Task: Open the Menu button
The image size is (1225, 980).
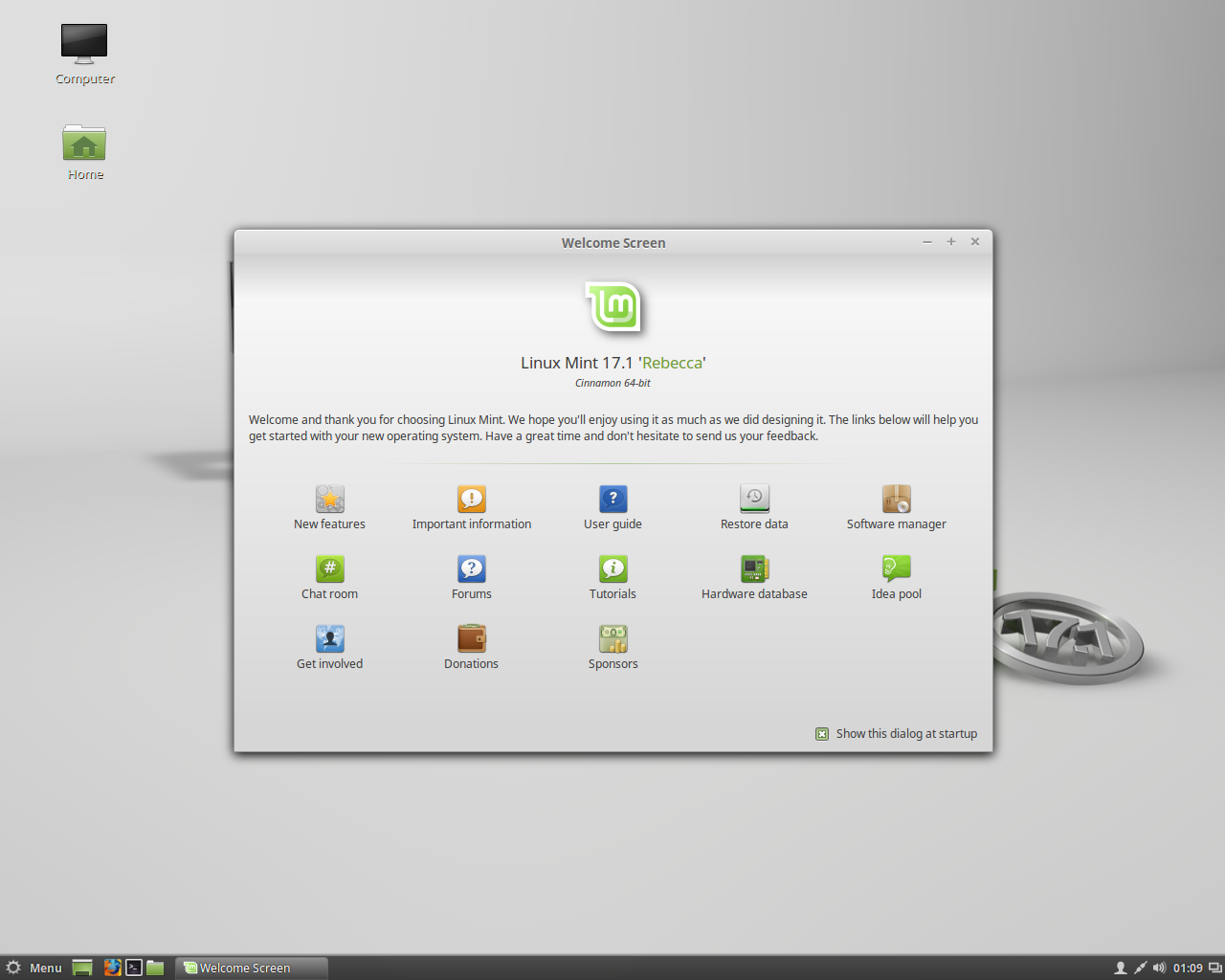Action: [34, 968]
